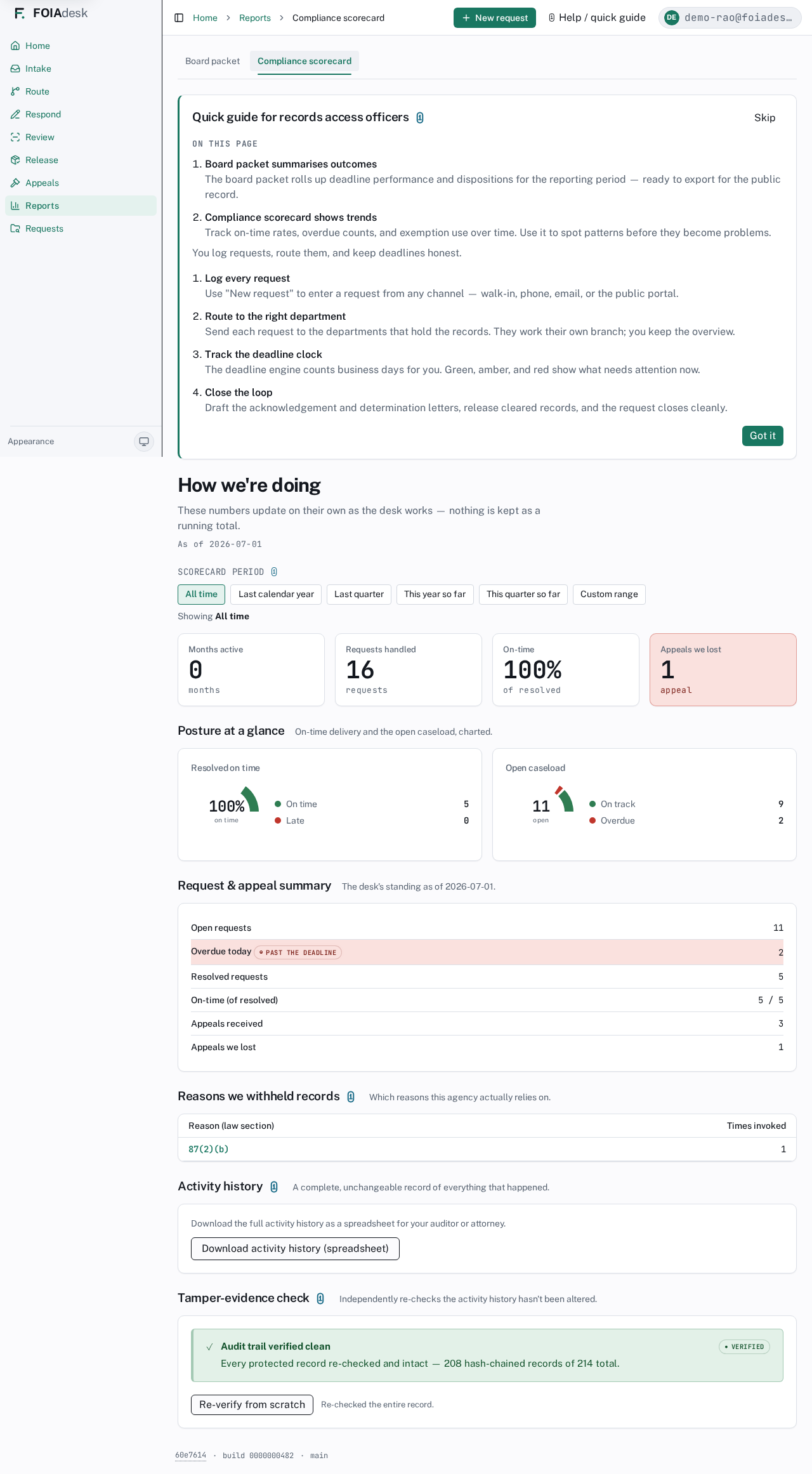812x1474 pixels.
Task: Click the Reason (law section) header
Action: pyautogui.click(x=232, y=1126)
